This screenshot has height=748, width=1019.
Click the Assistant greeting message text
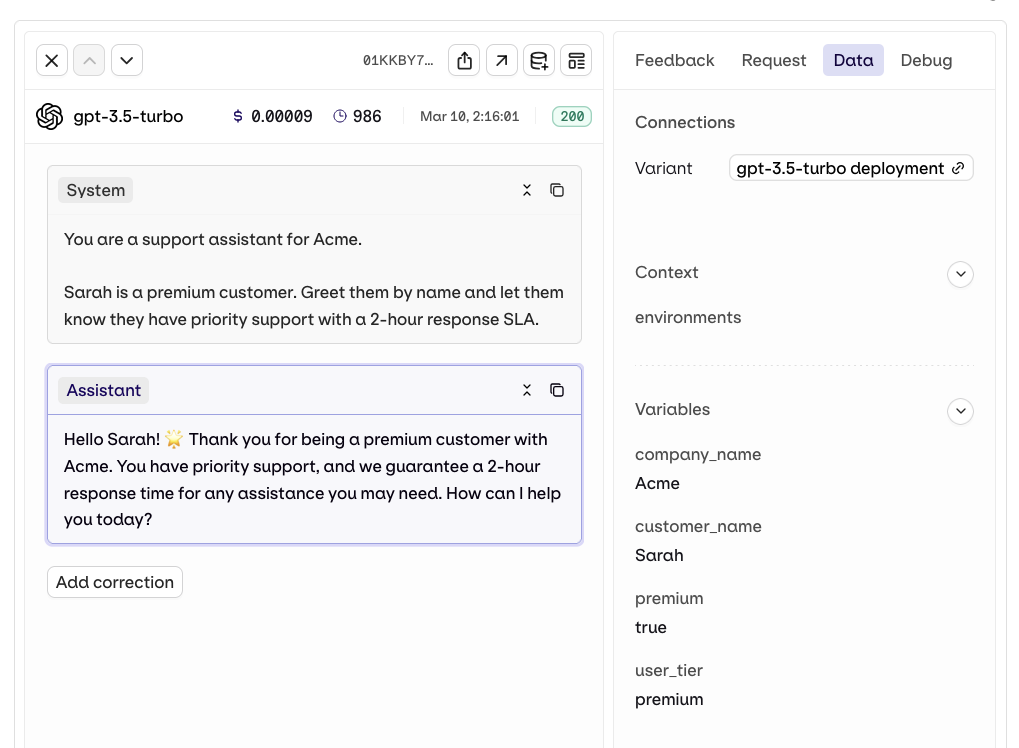(312, 480)
